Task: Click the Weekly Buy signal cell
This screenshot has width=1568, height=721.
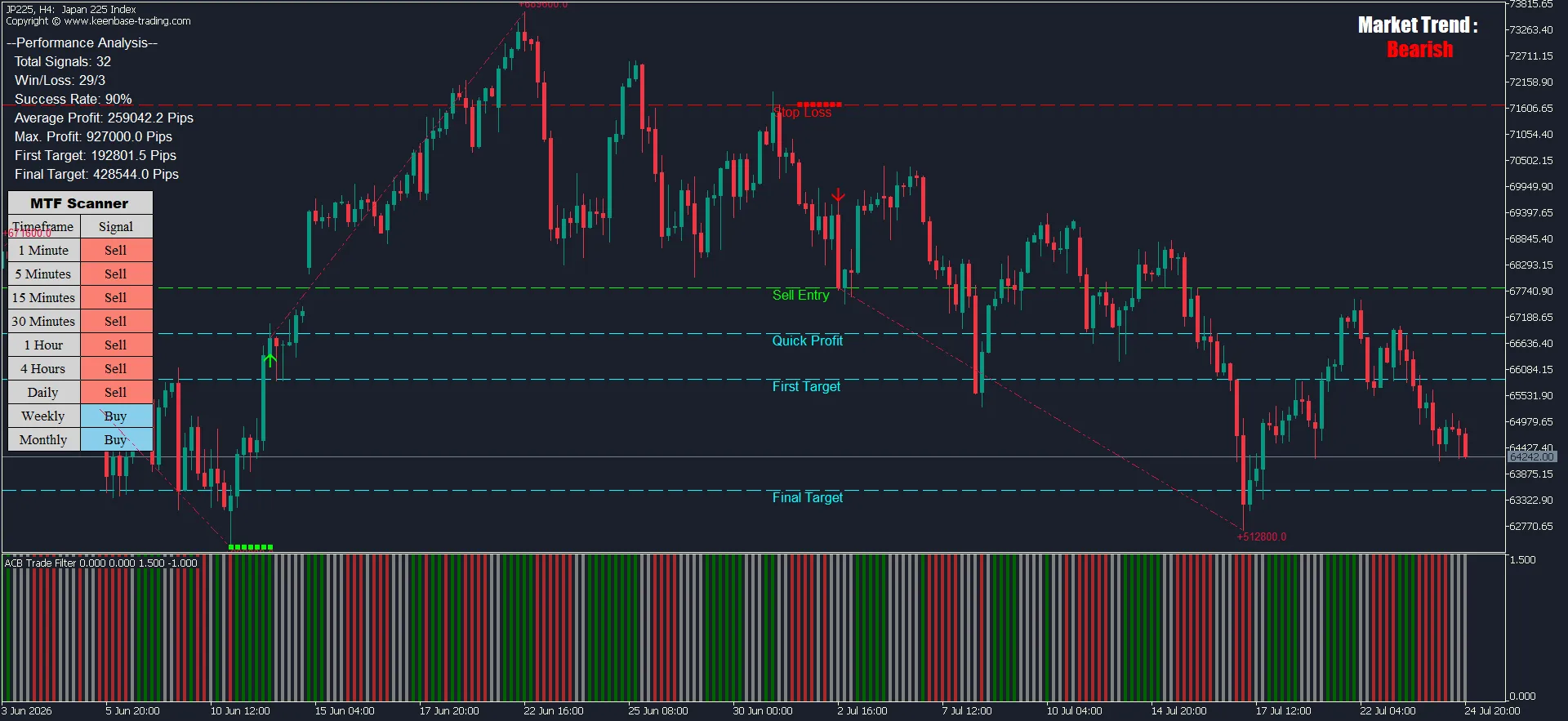Action: click(116, 416)
